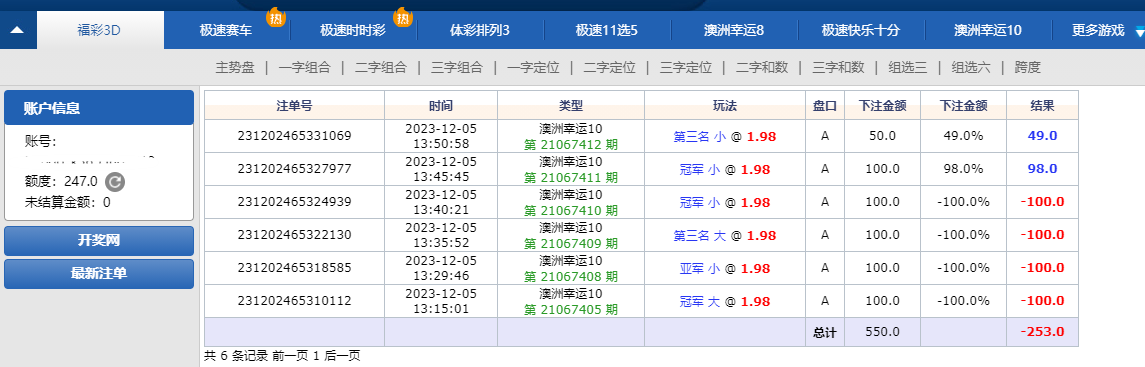Open the 极速赛车 game tab
This screenshot has height=367, width=1145.
click(226, 31)
